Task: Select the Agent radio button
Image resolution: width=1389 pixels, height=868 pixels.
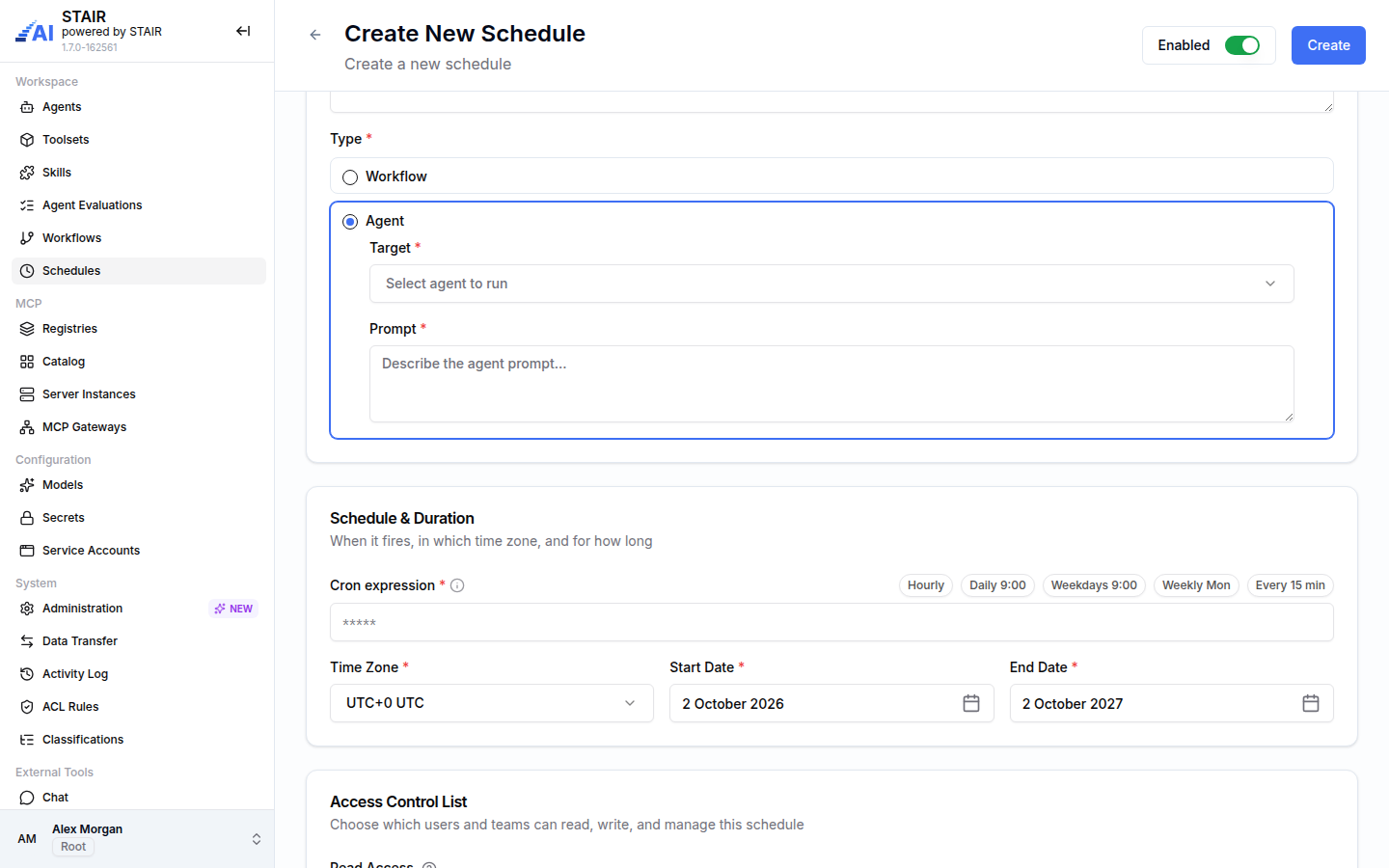Action: 350,222
